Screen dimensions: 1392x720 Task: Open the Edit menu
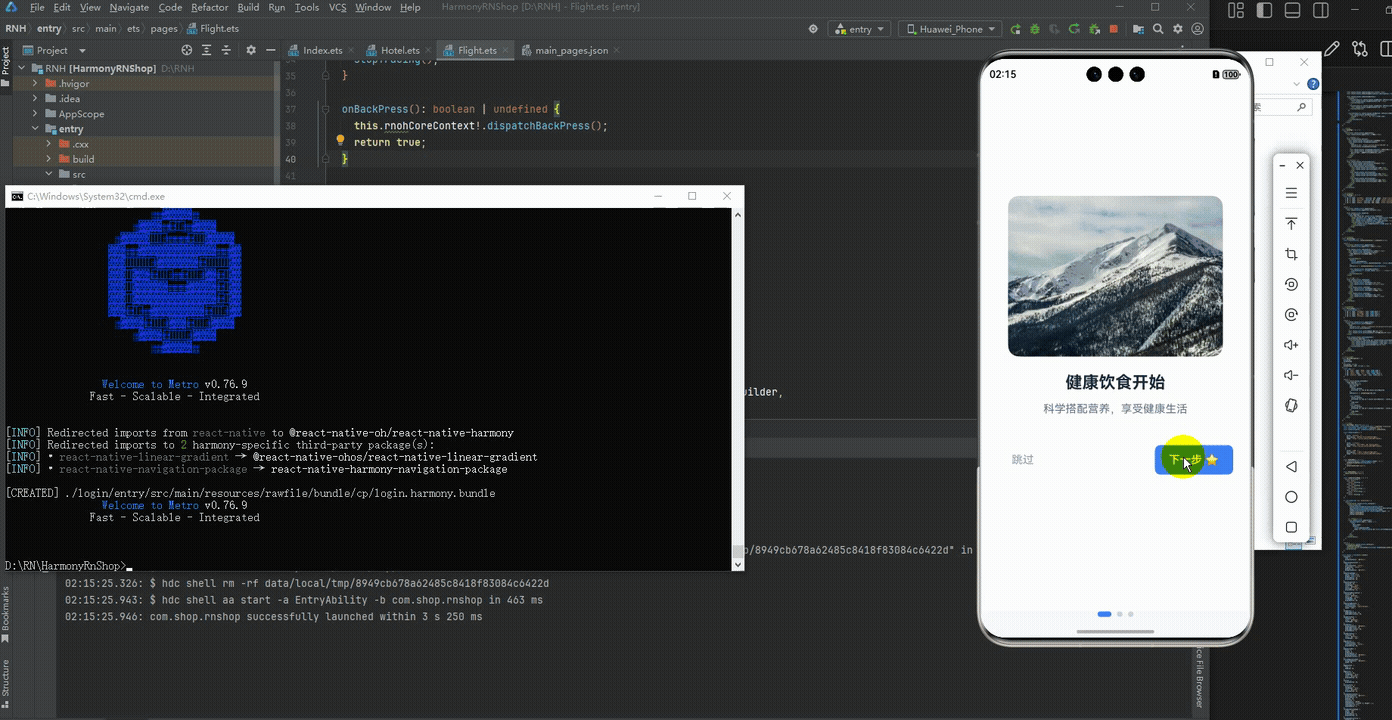tap(62, 7)
